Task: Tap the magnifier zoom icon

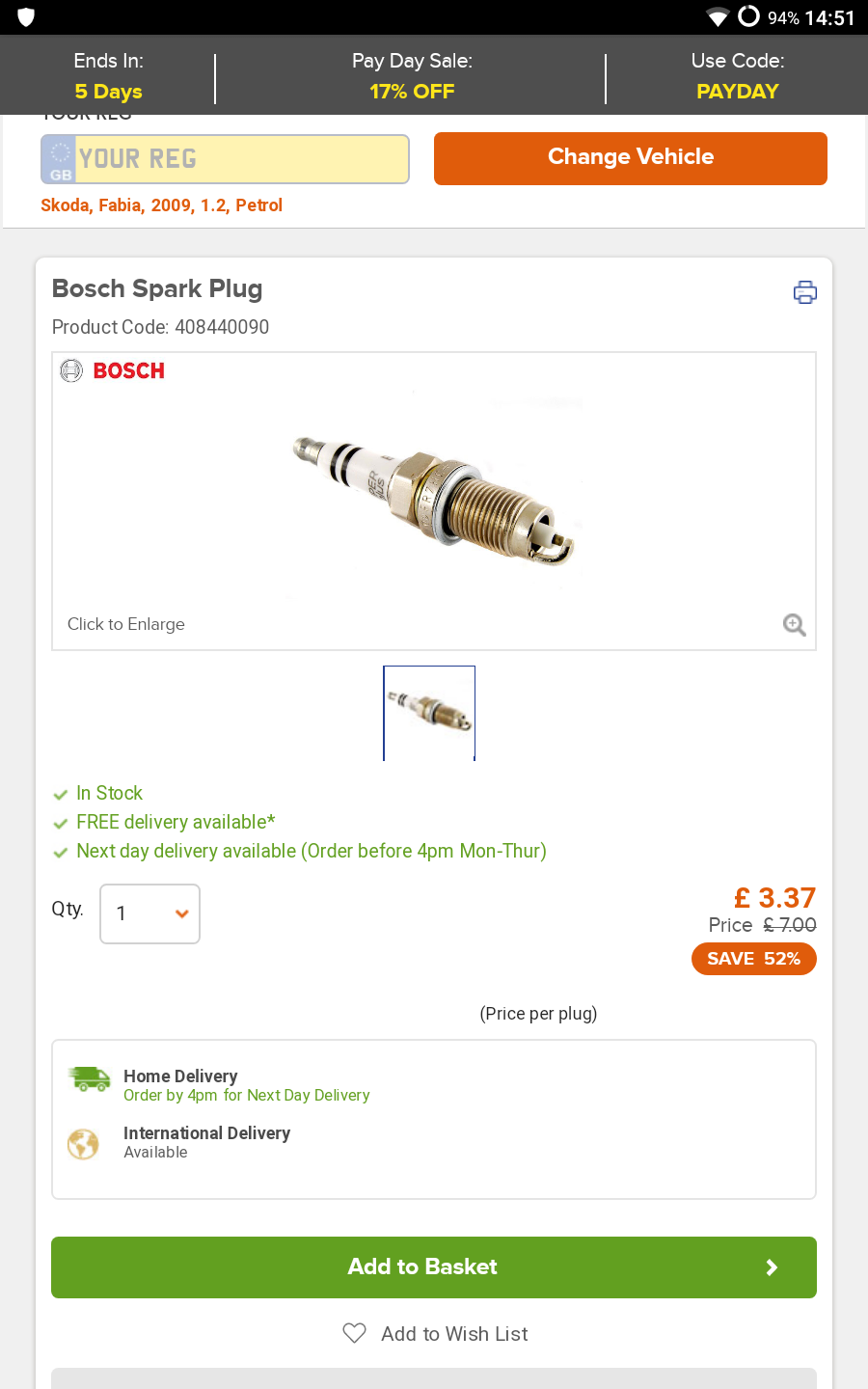Action: 794,625
